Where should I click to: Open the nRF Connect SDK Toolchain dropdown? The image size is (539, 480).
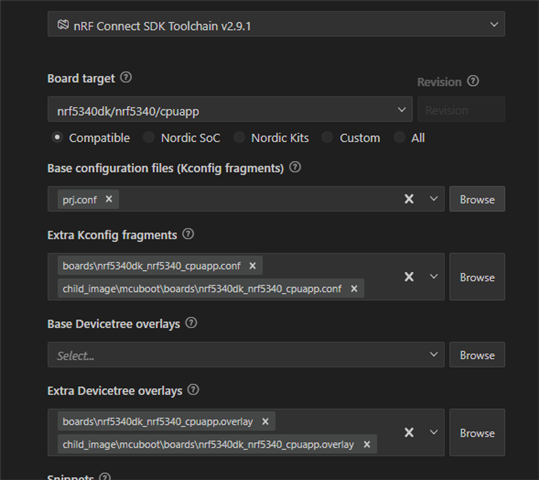(276, 24)
